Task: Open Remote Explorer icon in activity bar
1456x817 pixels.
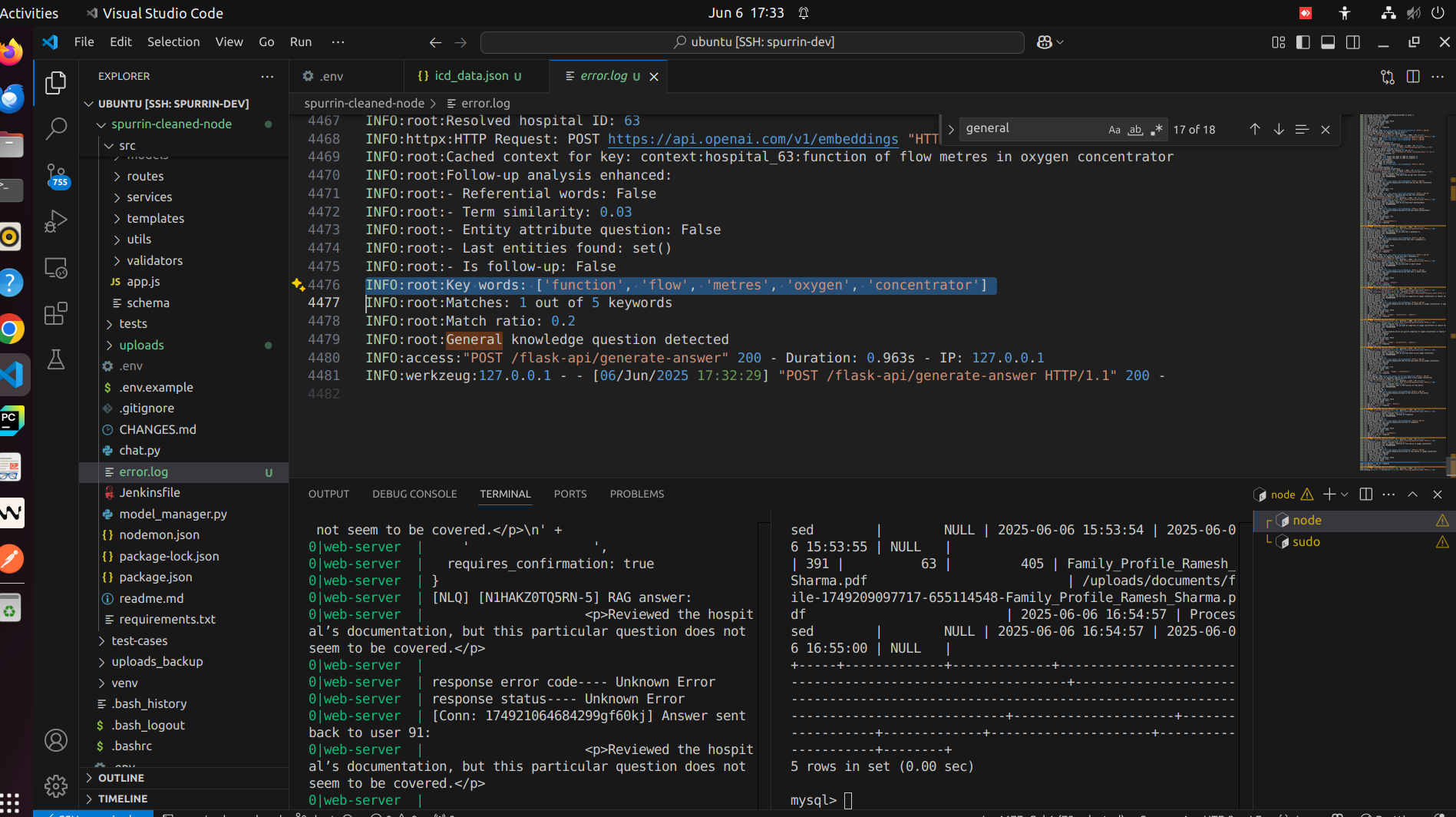Action: [55, 267]
